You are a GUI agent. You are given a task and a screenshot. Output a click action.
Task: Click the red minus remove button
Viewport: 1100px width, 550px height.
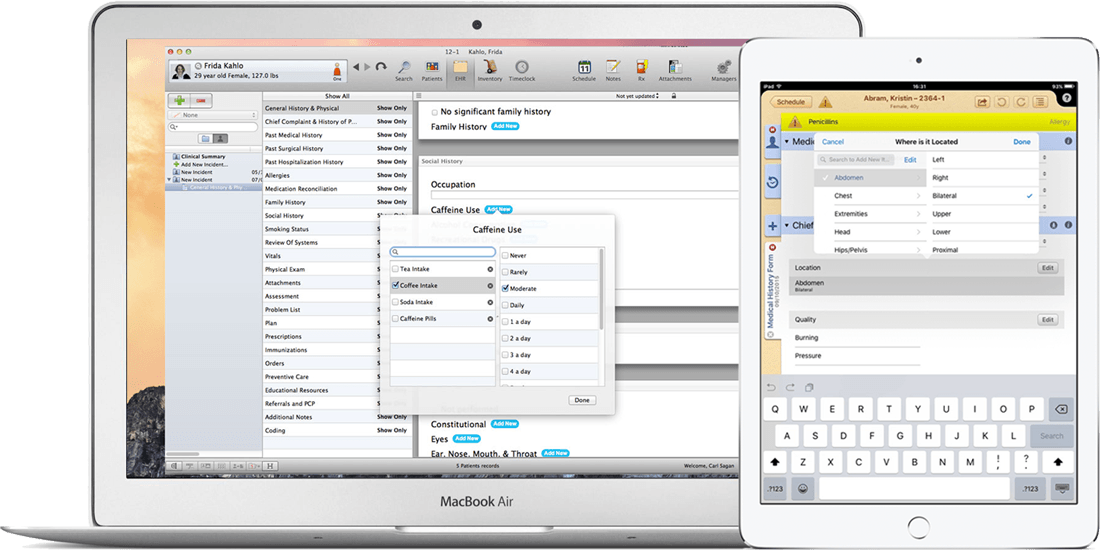[x=203, y=100]
